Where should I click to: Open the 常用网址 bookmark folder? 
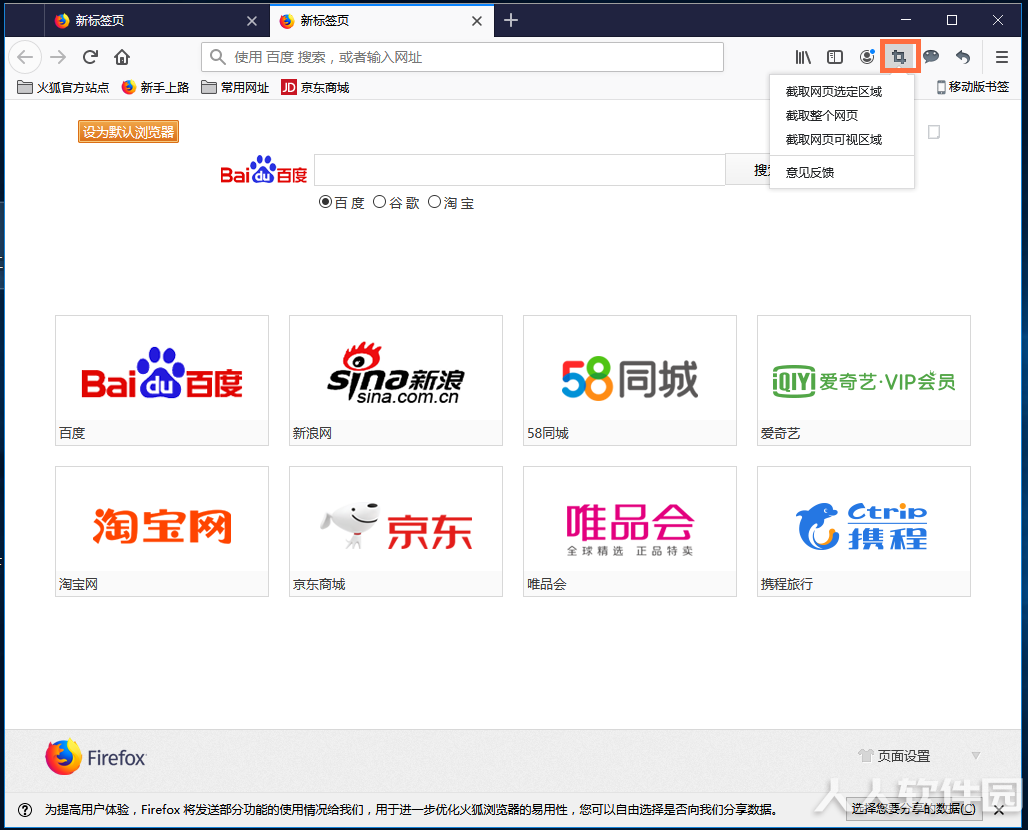235,87
